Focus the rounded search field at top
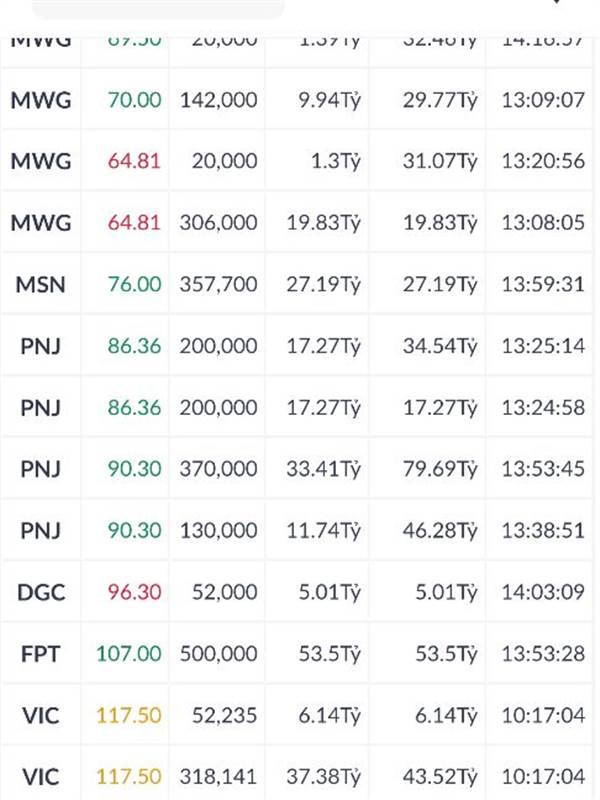The image size is (600, 800). coord(158,8)
